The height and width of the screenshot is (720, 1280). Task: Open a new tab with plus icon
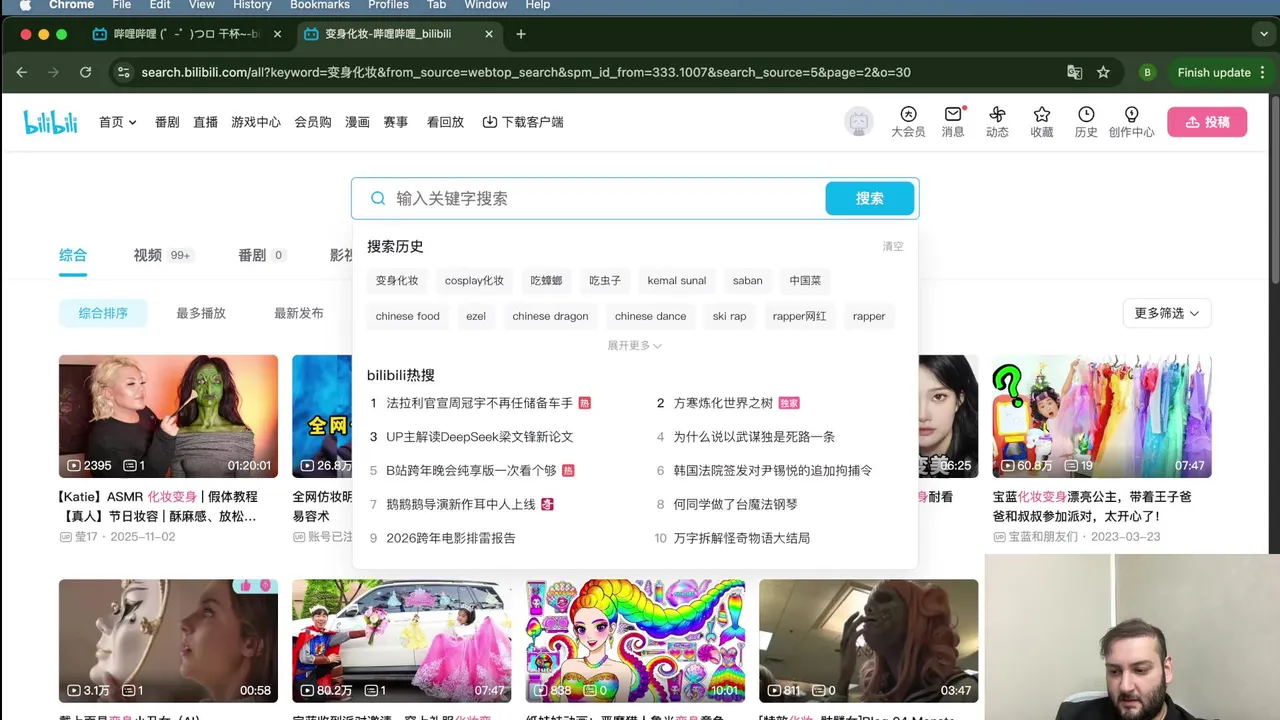(521, 34)
